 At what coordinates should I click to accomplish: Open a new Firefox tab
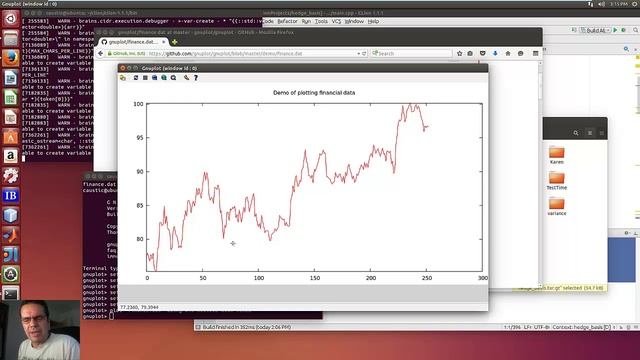coord(175,42)
